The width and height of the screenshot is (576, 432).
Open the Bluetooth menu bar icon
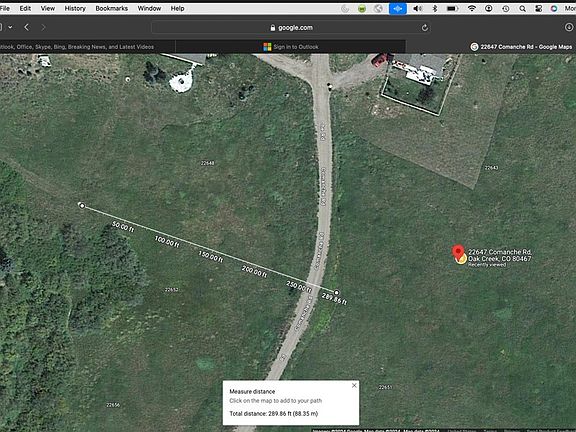point(435,8)
